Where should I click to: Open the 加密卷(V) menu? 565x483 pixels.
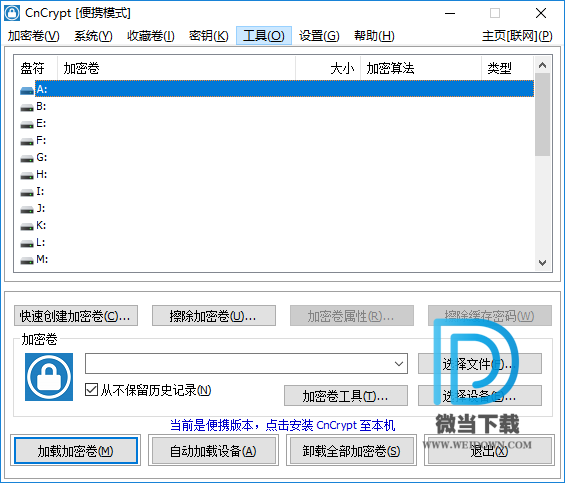34,36
